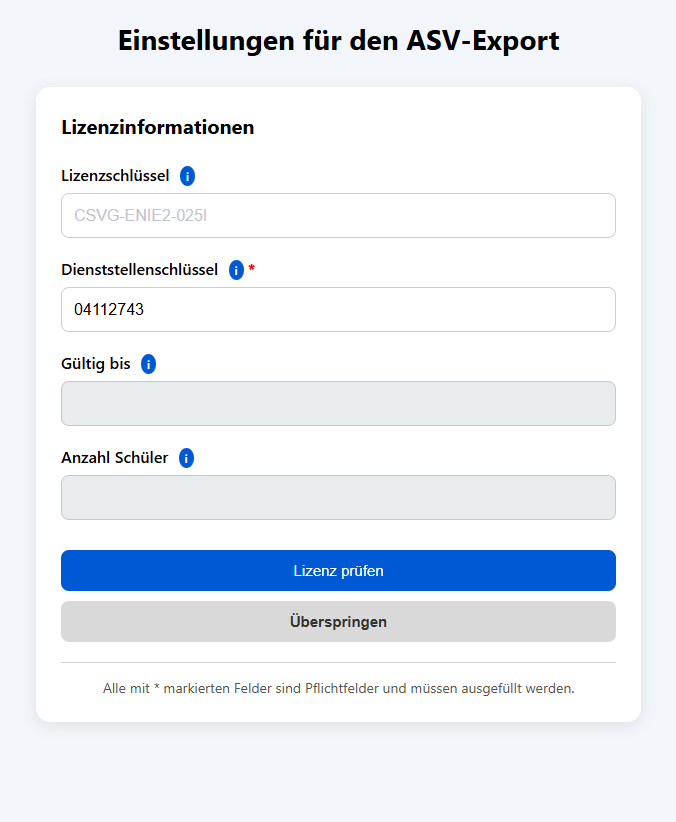Show help for the Dienststellenschlüssel field

tap(236, 269)
